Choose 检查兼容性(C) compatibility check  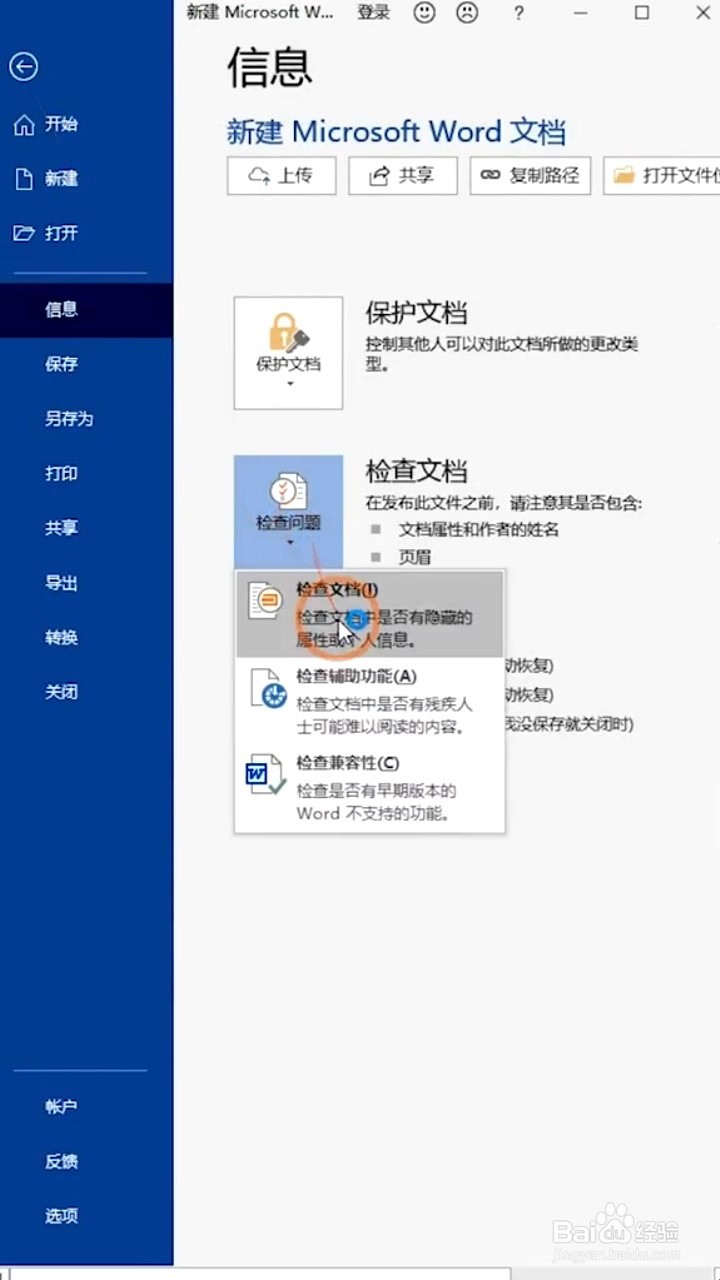pos(369,788)
